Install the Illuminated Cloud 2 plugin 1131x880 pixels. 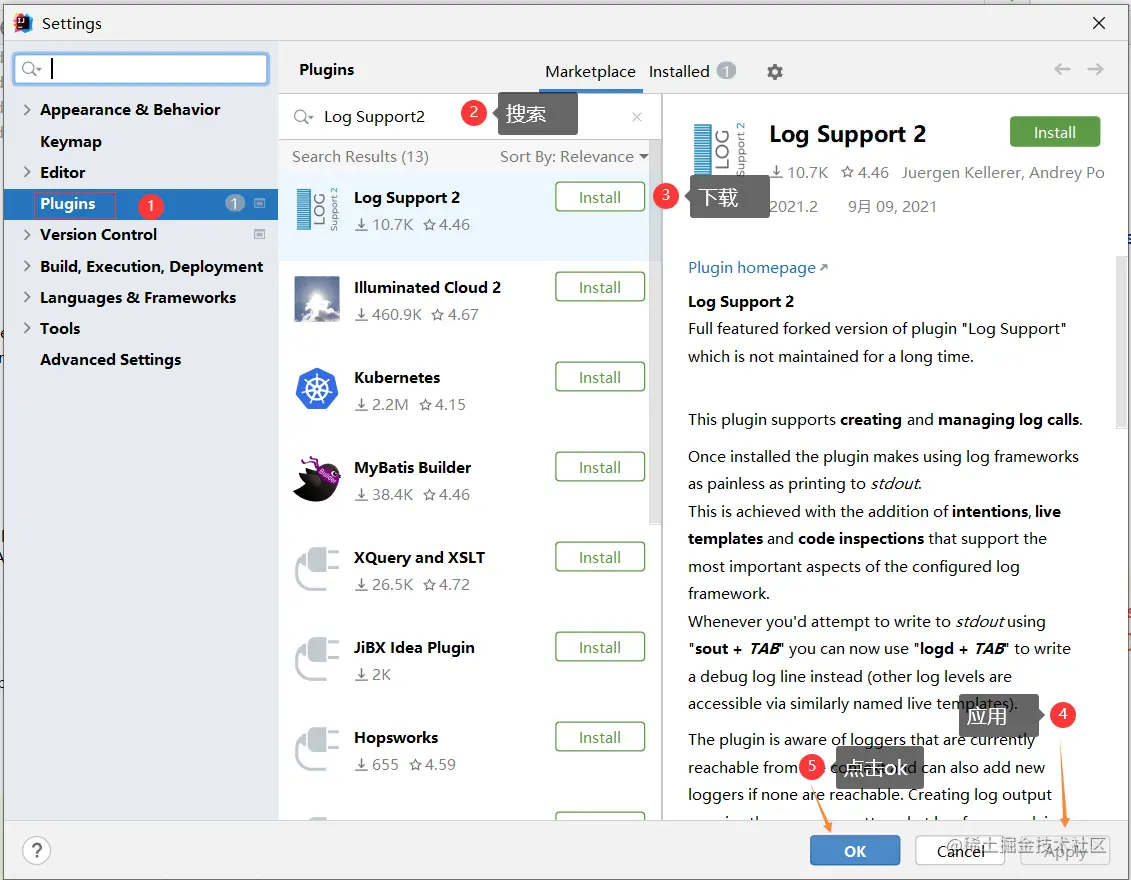599,287
